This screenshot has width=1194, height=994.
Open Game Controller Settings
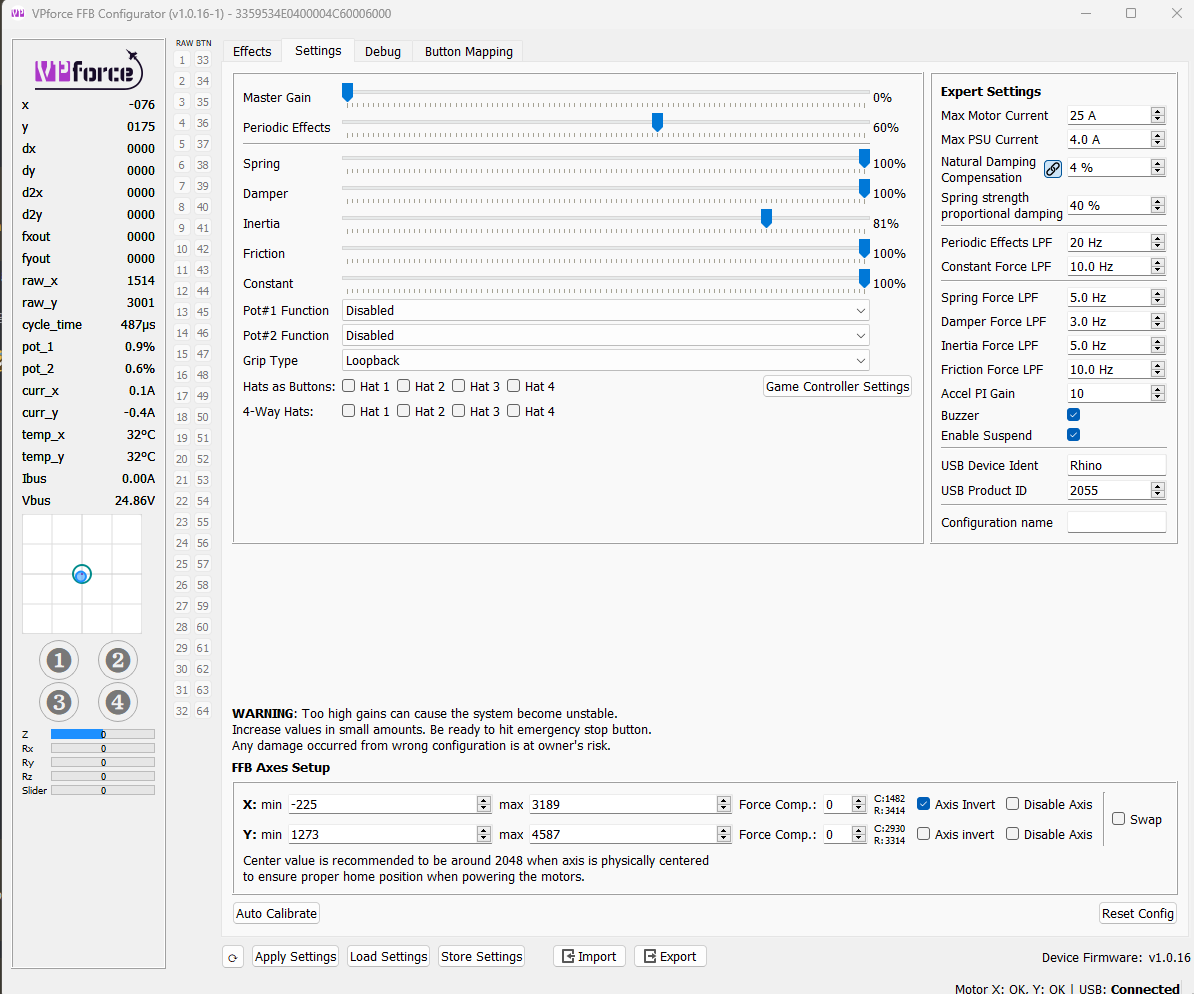tap(838, 387)
